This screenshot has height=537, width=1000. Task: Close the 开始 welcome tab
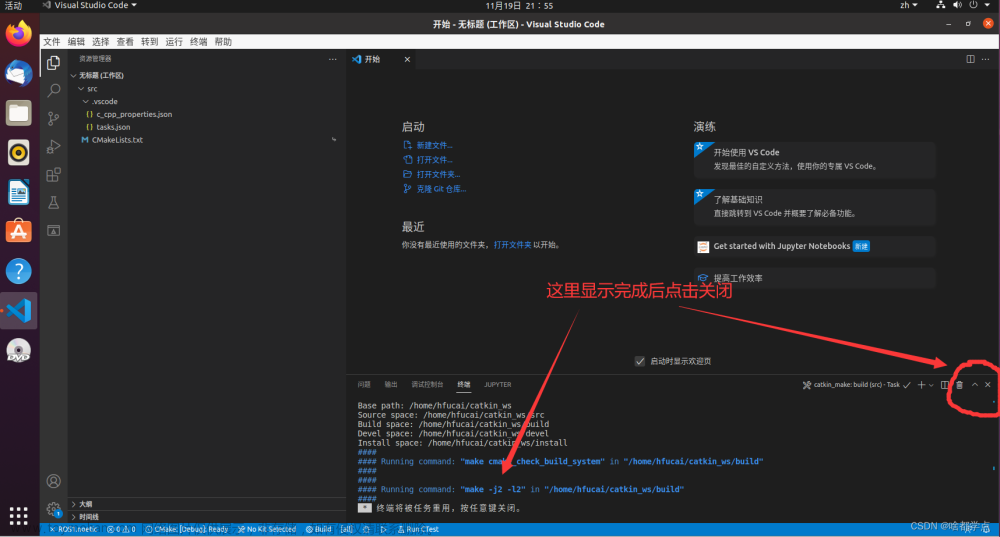coord(407,59)
